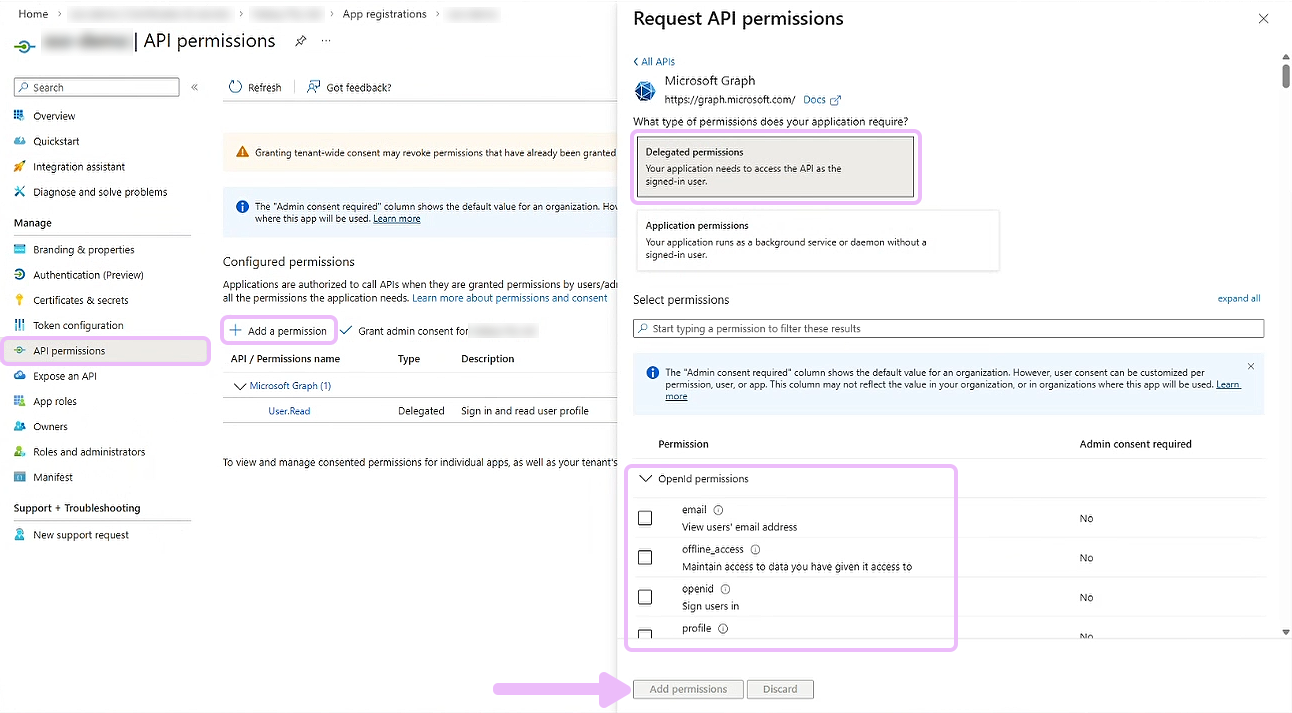Click the Permission column header in panel
The height and width of the screenshot is (713, 1292).
pyautogui.click(x=683, y=444)
